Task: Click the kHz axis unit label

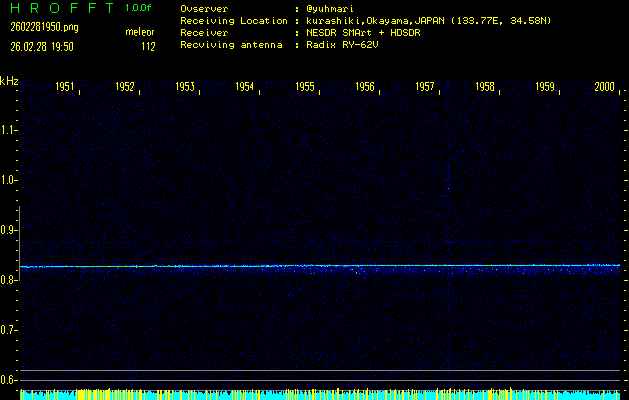Action: [9, 80]
